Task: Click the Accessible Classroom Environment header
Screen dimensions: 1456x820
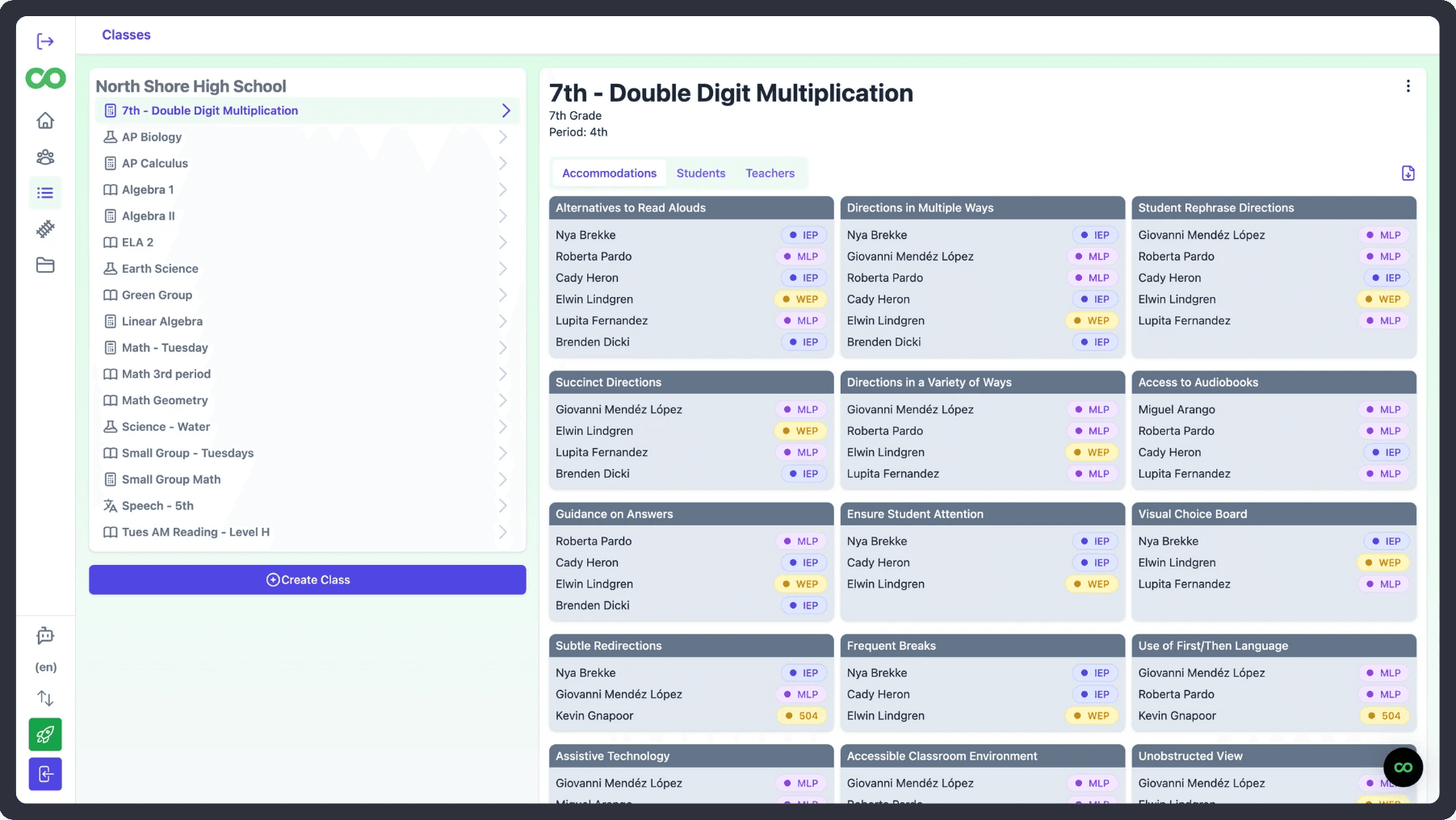Action: point(983,756)
